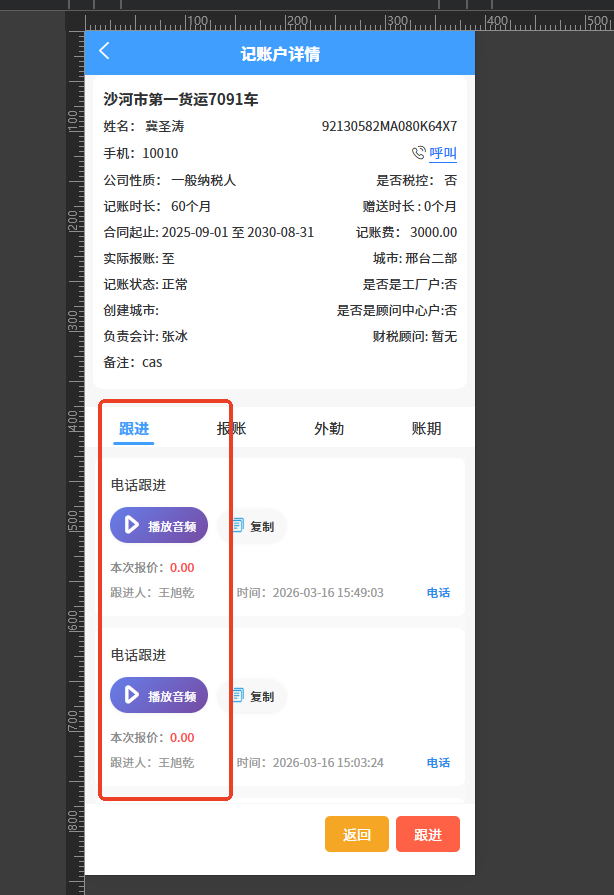Click the timestamp 2026-03-16 15:49:03
The image size is (614, 895).
pyautogui.click(x=328, y=592)
